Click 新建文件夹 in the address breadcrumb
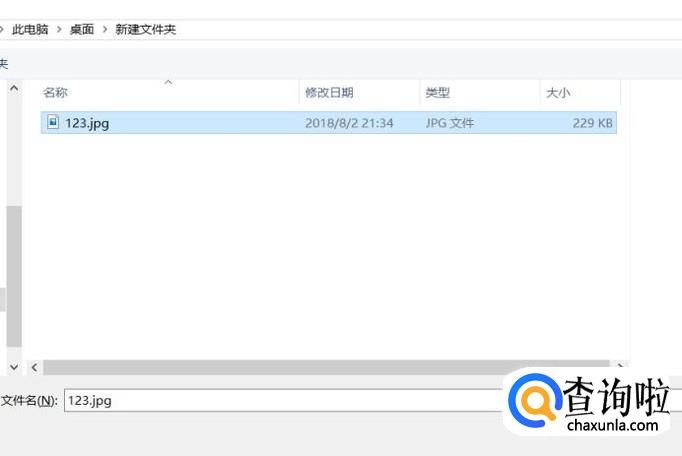The width and height of the screenshot is (682, 456). pyautogui.click(x=146, y=29)
